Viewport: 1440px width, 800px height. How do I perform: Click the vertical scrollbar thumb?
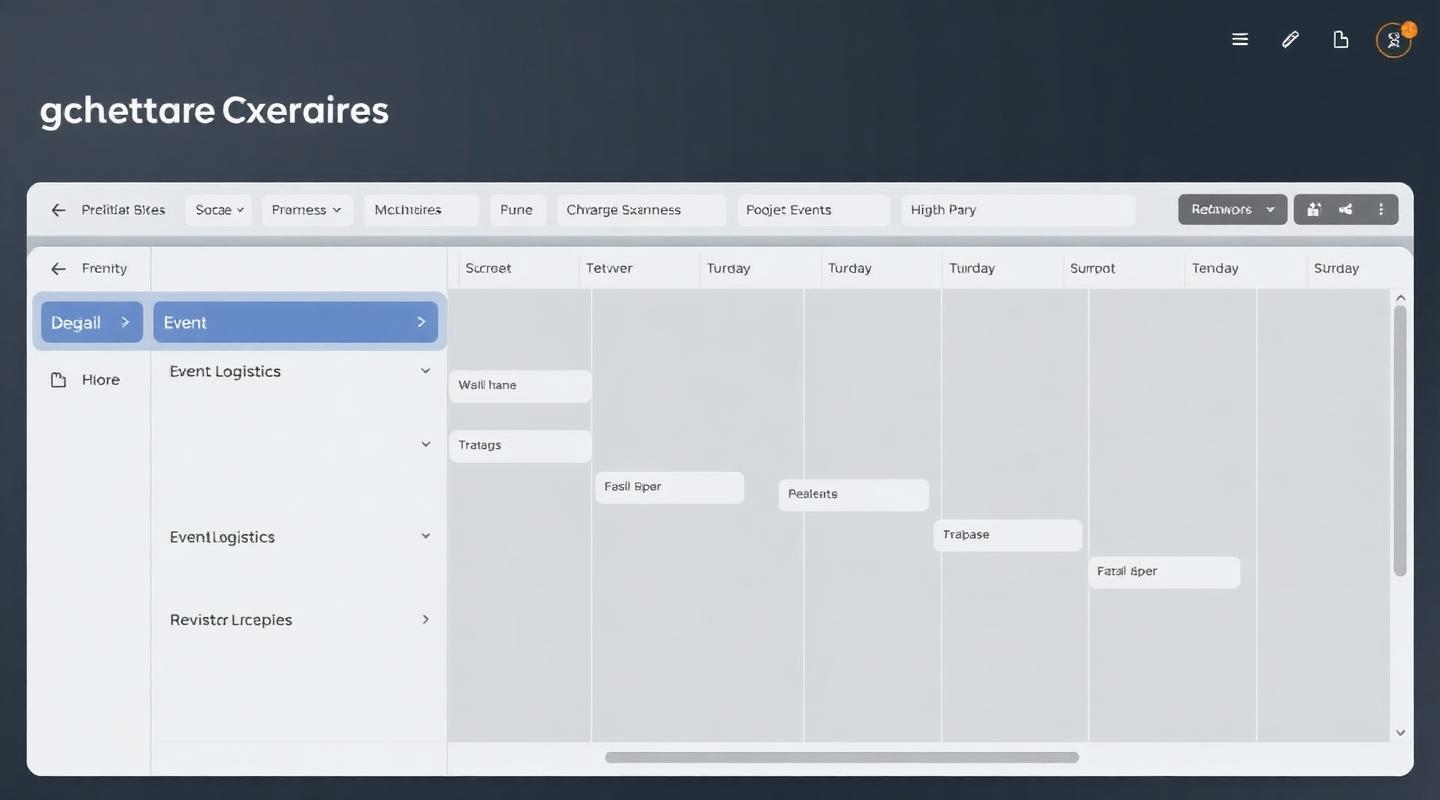tap(1400, 440)
